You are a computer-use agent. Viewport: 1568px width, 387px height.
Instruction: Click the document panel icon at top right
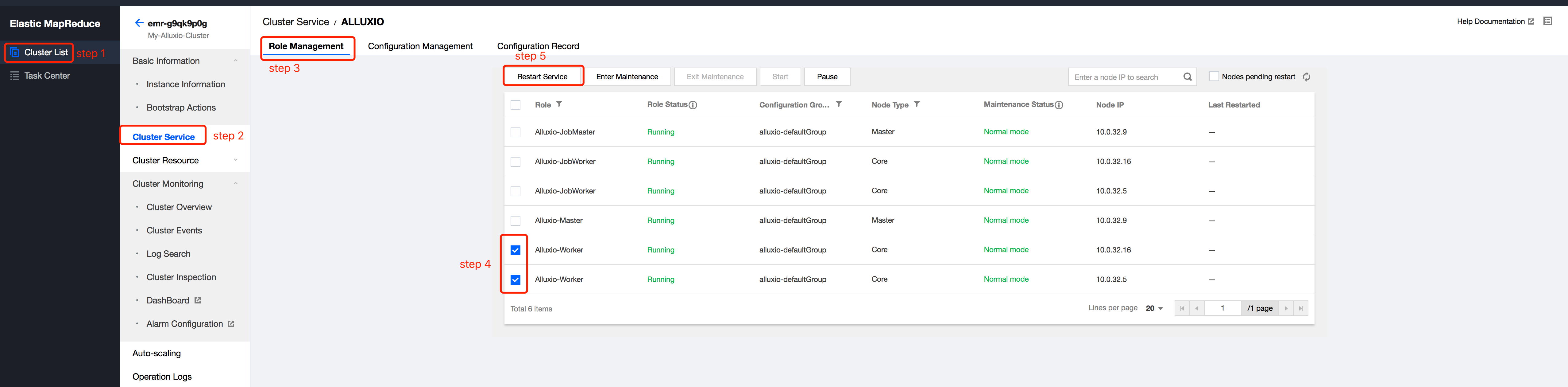[1548, 21]
